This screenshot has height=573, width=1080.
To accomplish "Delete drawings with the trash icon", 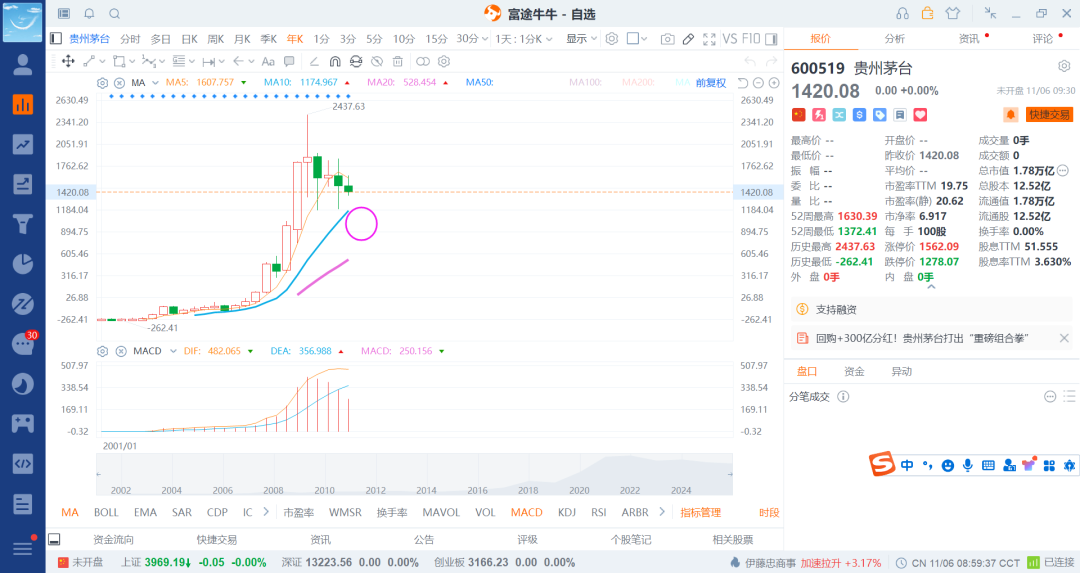I will pyautogui.click(x=397, y=61).
